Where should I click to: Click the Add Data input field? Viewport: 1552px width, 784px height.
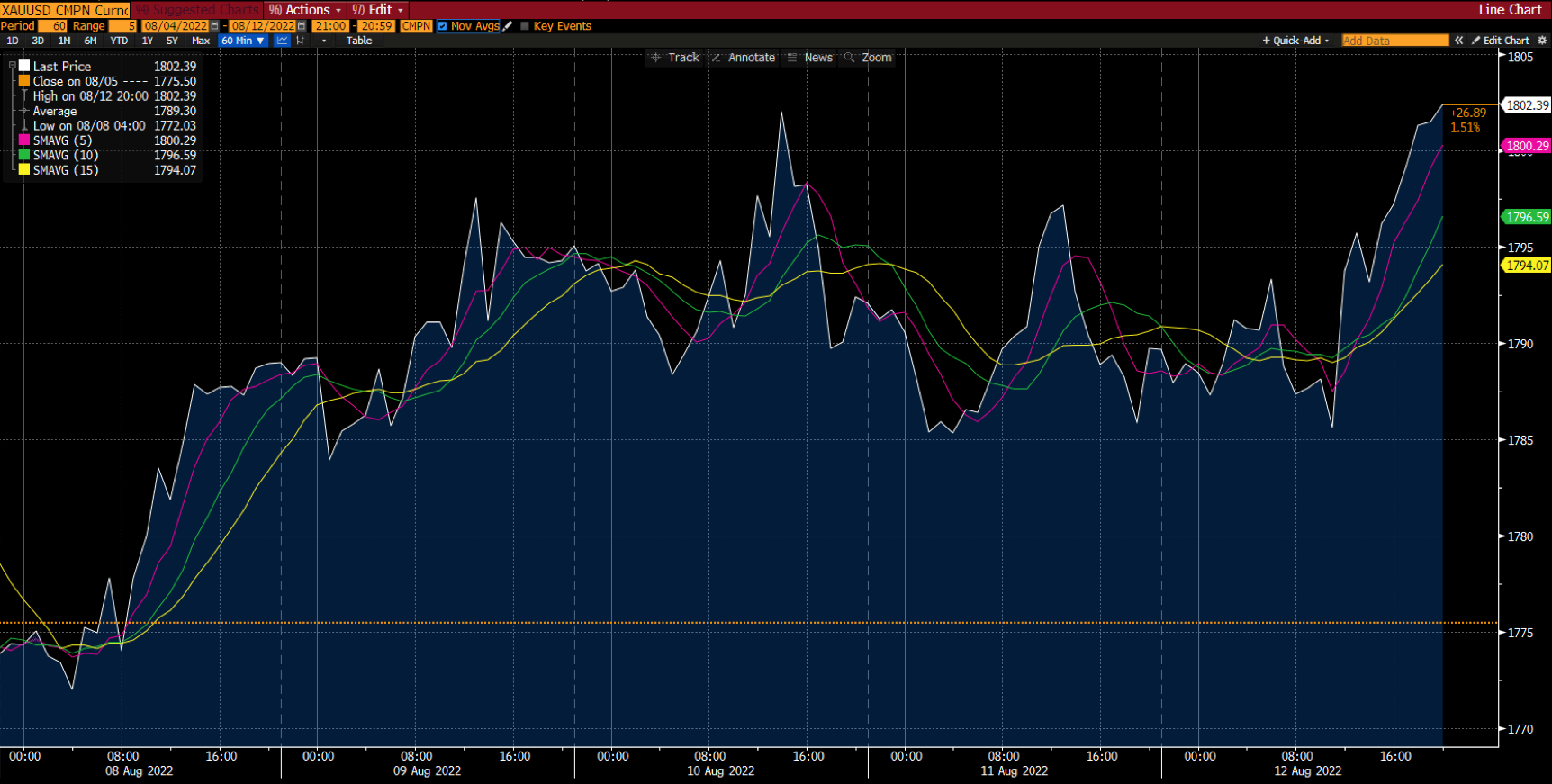[1394, 41]
